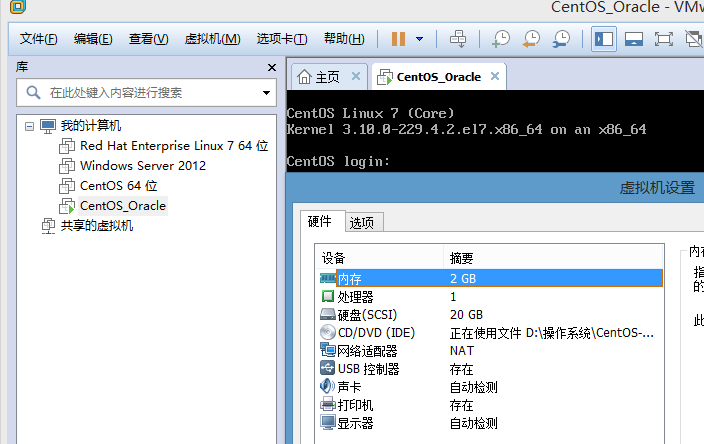The image size is (704, 444).
Task: Open the 文件(F) menu
Action: tap(39, 39)
